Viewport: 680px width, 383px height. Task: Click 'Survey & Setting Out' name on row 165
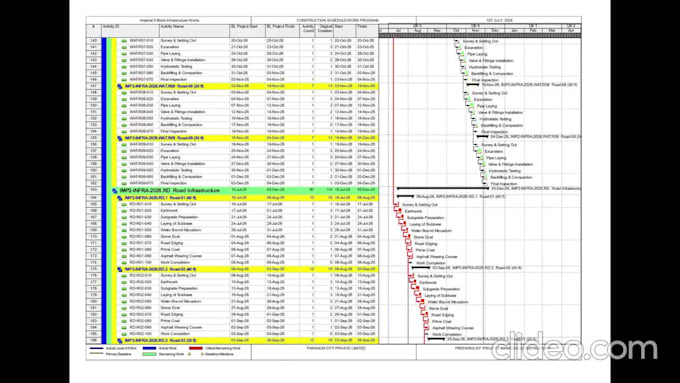[x=178, y=204]
